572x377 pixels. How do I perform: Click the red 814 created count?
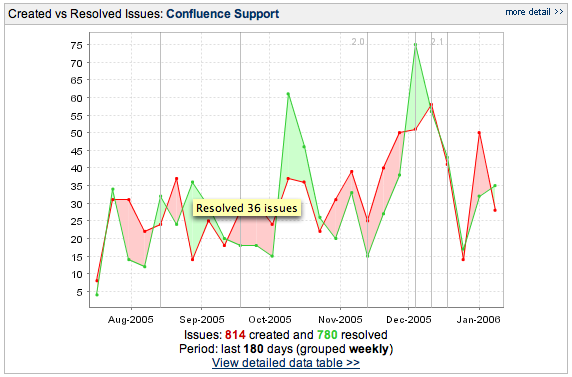point(235,335)
